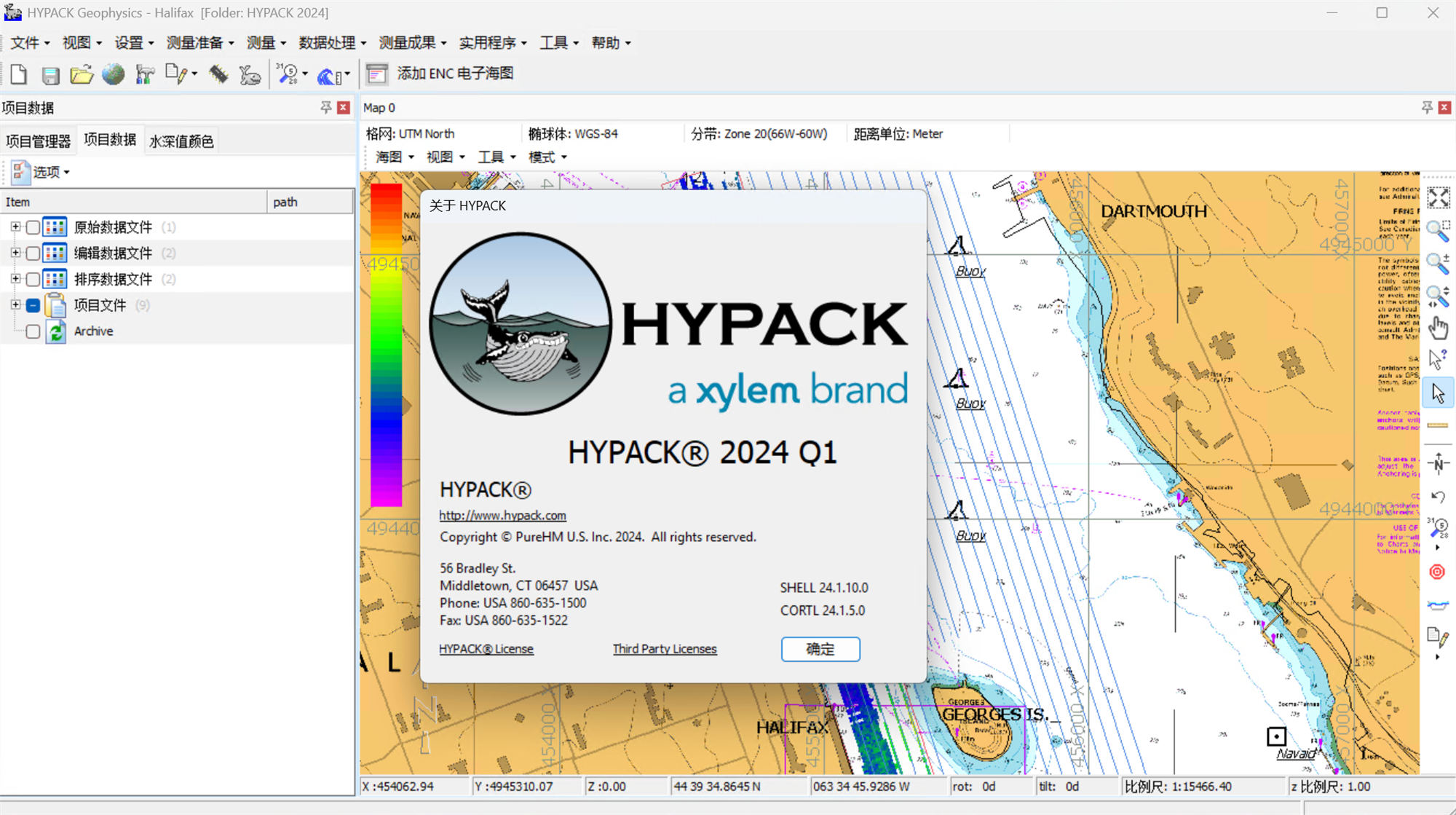
Task: Open the 文件 menu
Action: [x=30, y=43]
